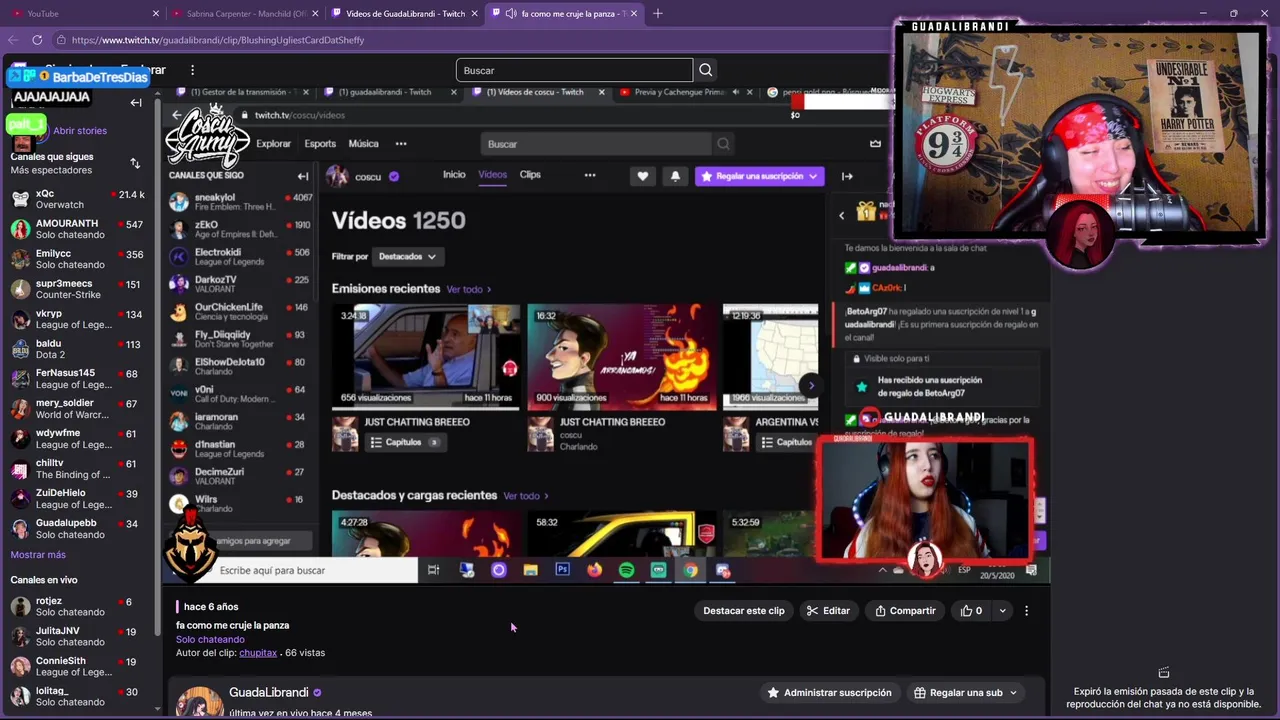The width and height of the screenshot is (1280, 720).
Task: Click the Twitch Buscar search field
Action: coord(574,70)
